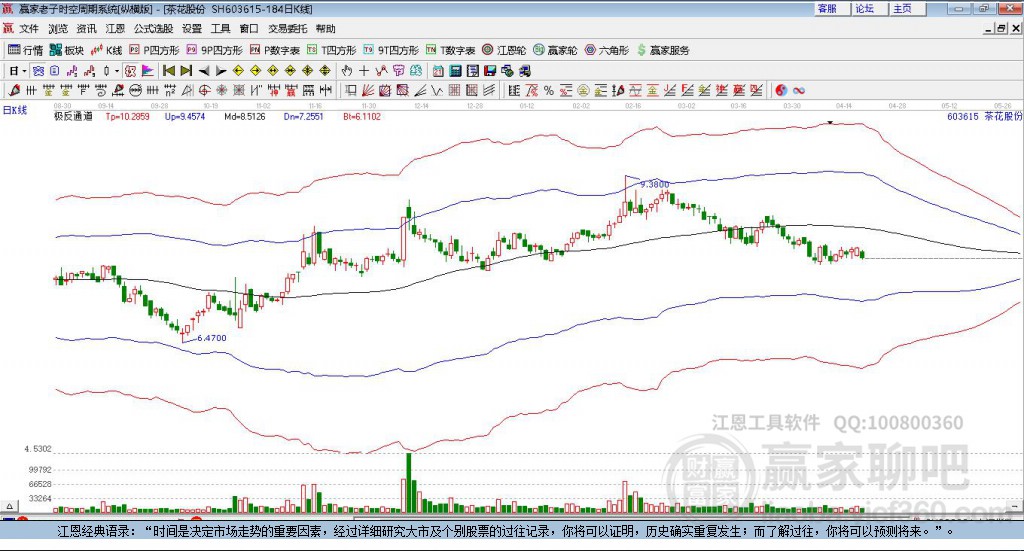Jump to first bar with skip-start icon
1024x551 pixels.
(168, 71)
